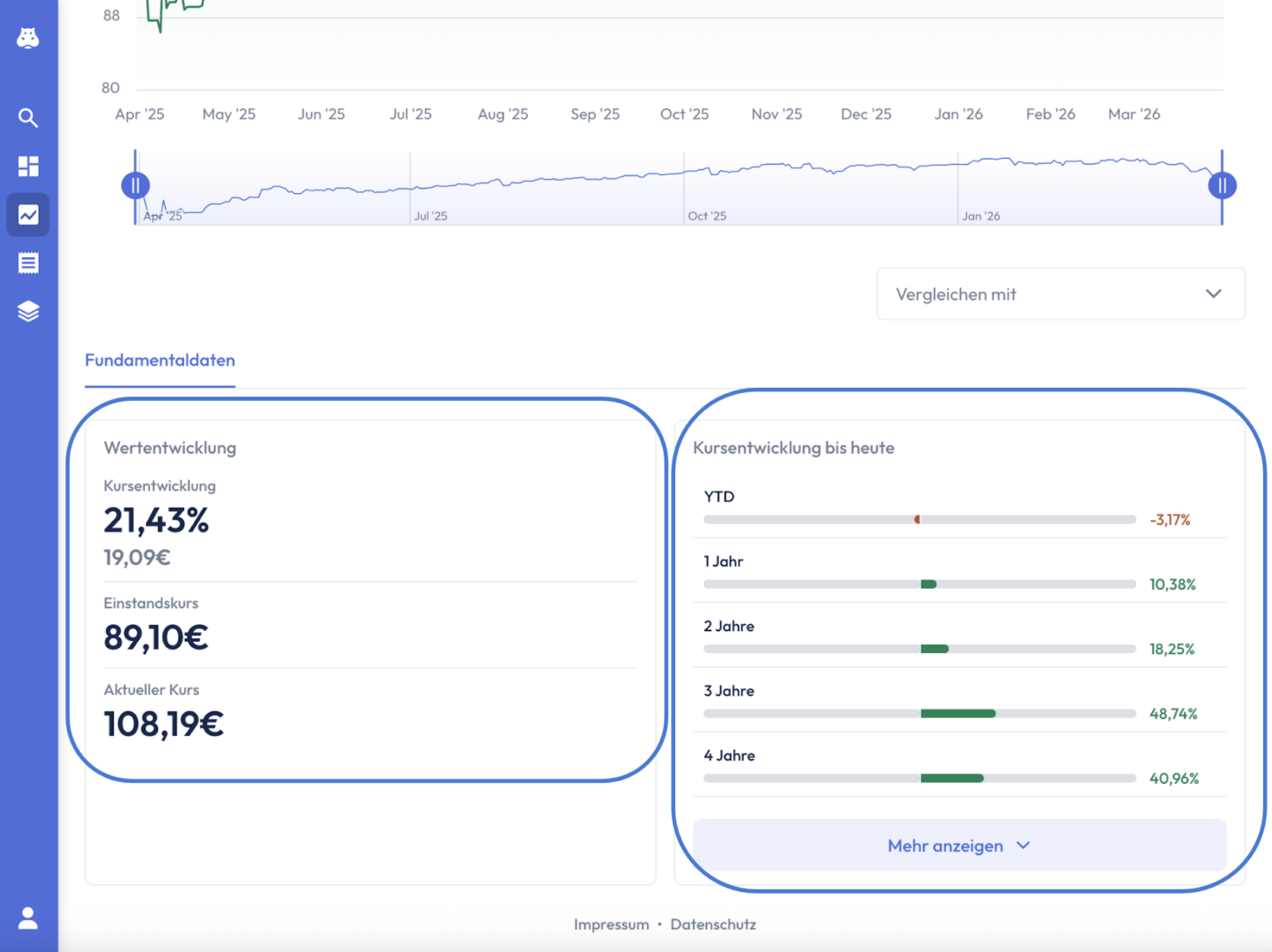This screenshot has height=952, width=1272.
Task: Click the 1 Jahr performance bar
Action: [919, 584]
